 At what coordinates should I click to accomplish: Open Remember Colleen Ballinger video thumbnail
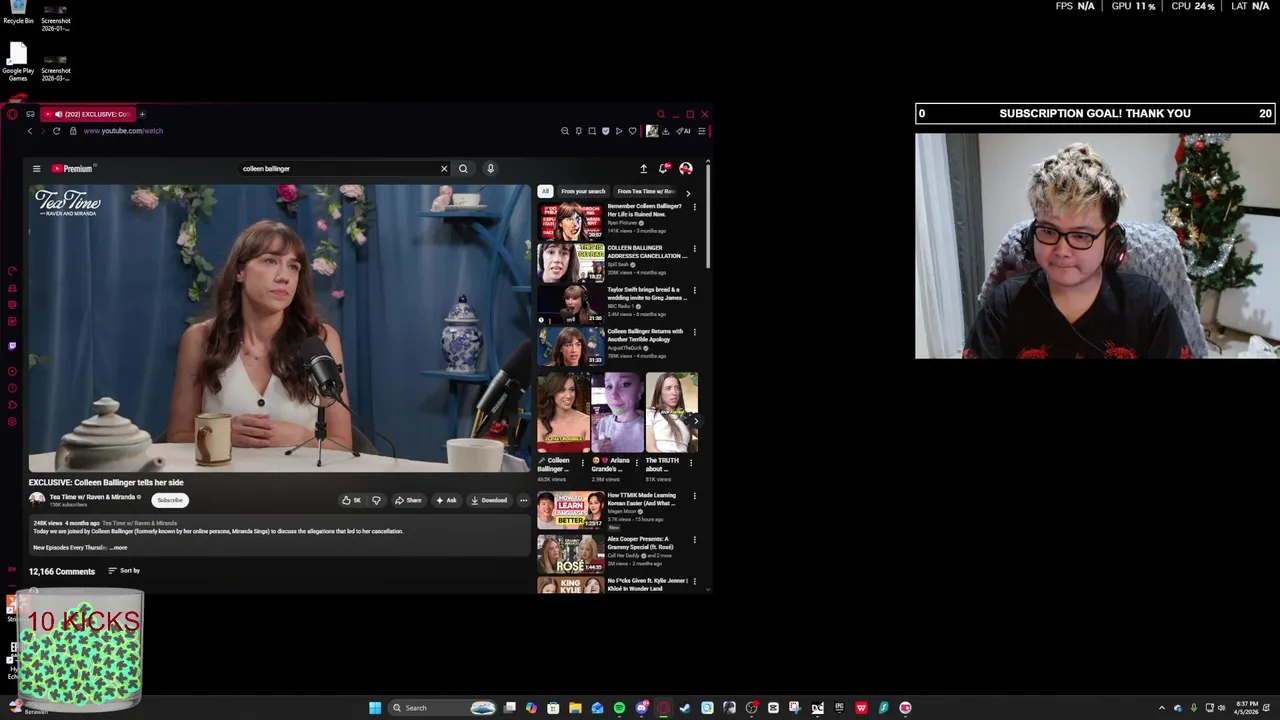point(571,221)
